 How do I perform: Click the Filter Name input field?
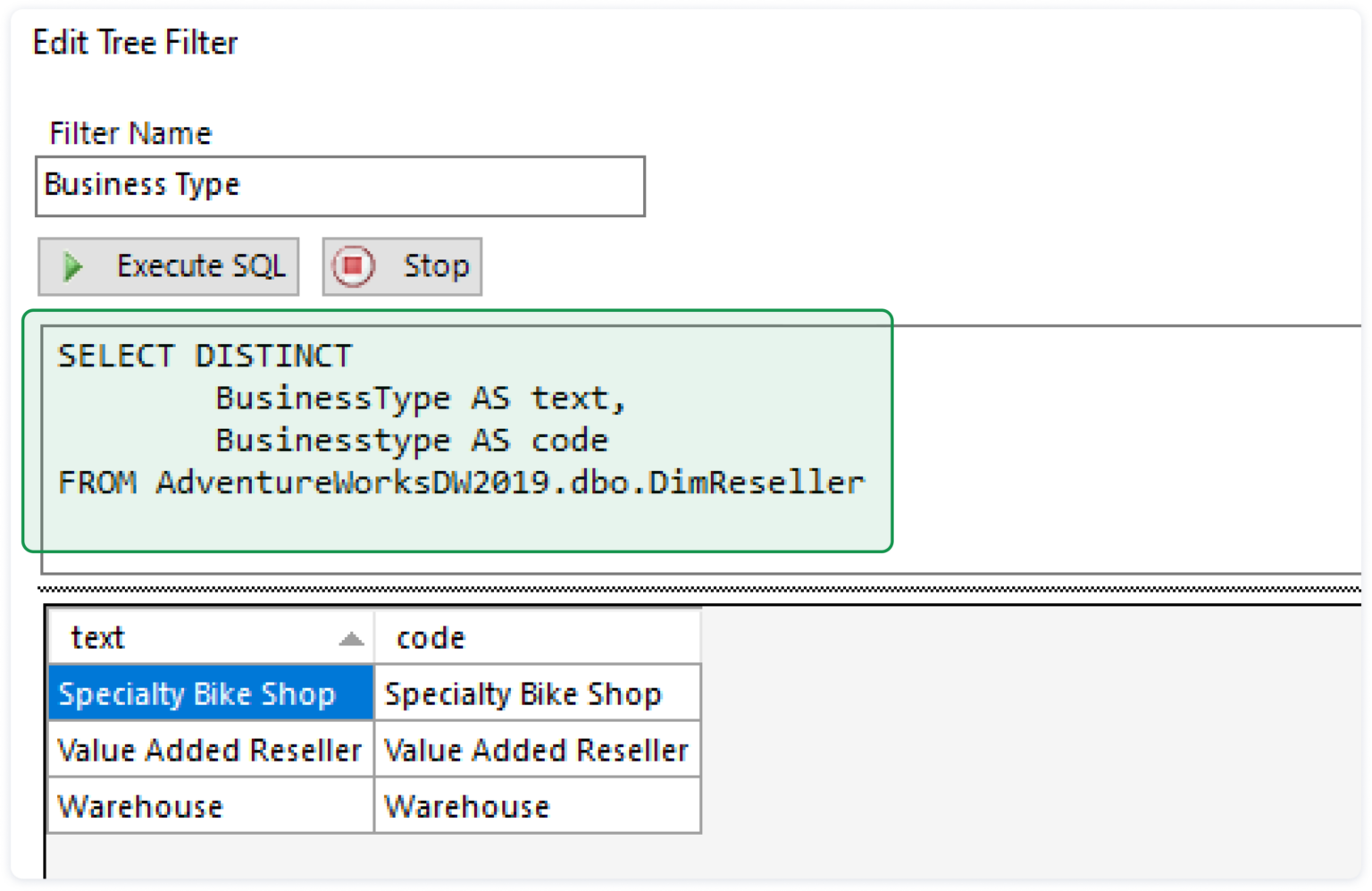(339, 186)
